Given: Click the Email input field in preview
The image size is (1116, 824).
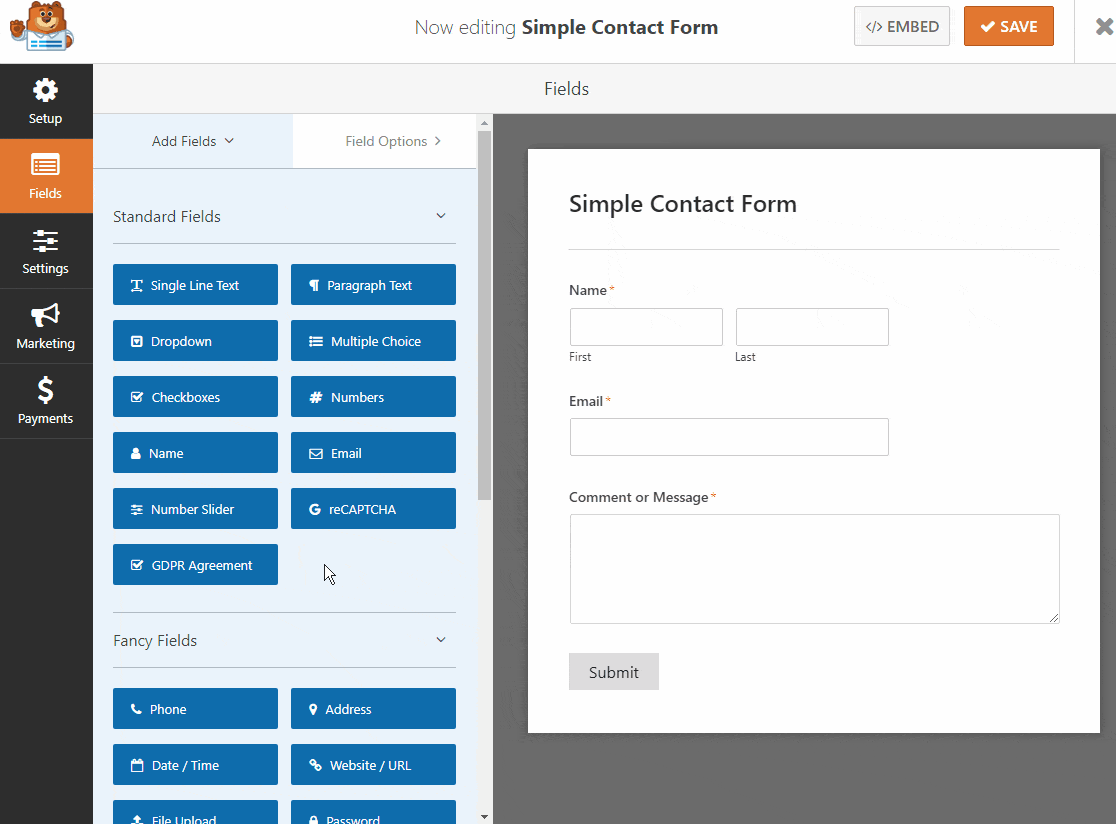Looking at the screenshot, I should coord(729,437).
